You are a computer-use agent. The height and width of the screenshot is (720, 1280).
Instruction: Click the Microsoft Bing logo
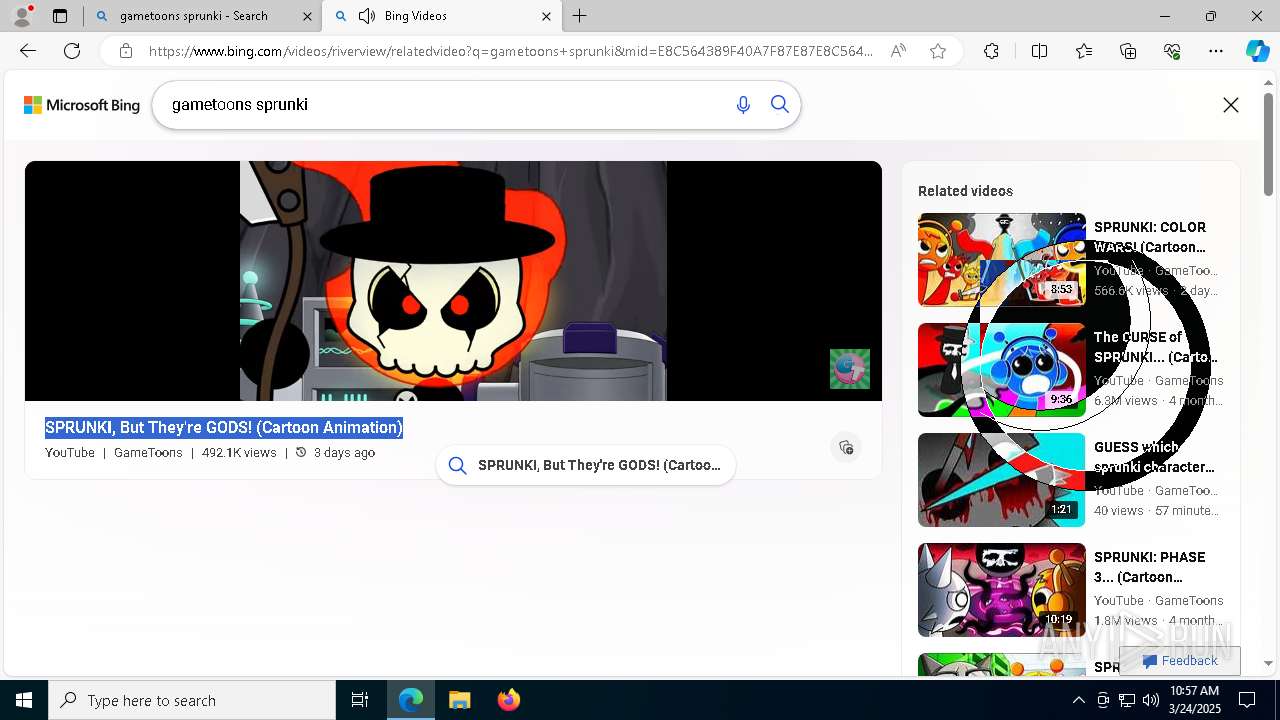pos(82,105)
